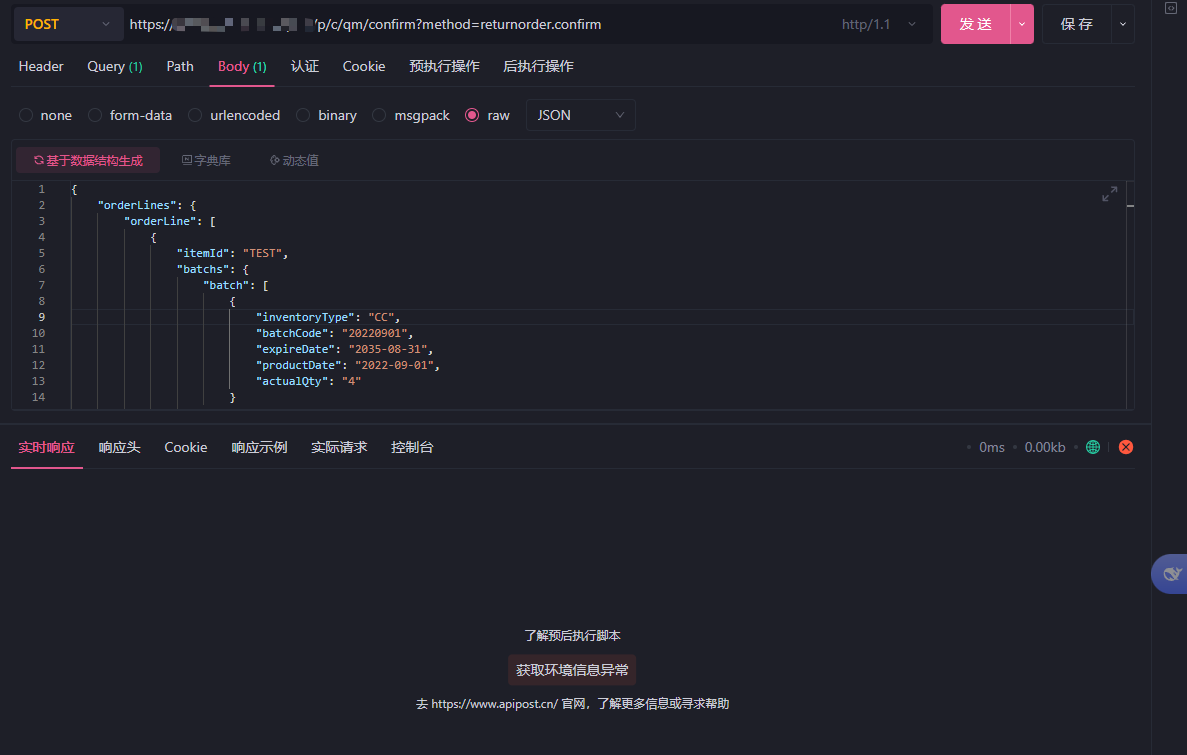This screenshot has width=1187, height=755.
Task: Expand the save button arrow menu
Action: 1123,24
